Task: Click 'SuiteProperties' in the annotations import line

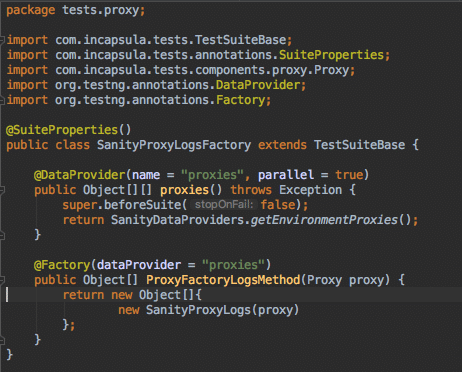Action: pos(331,55)
